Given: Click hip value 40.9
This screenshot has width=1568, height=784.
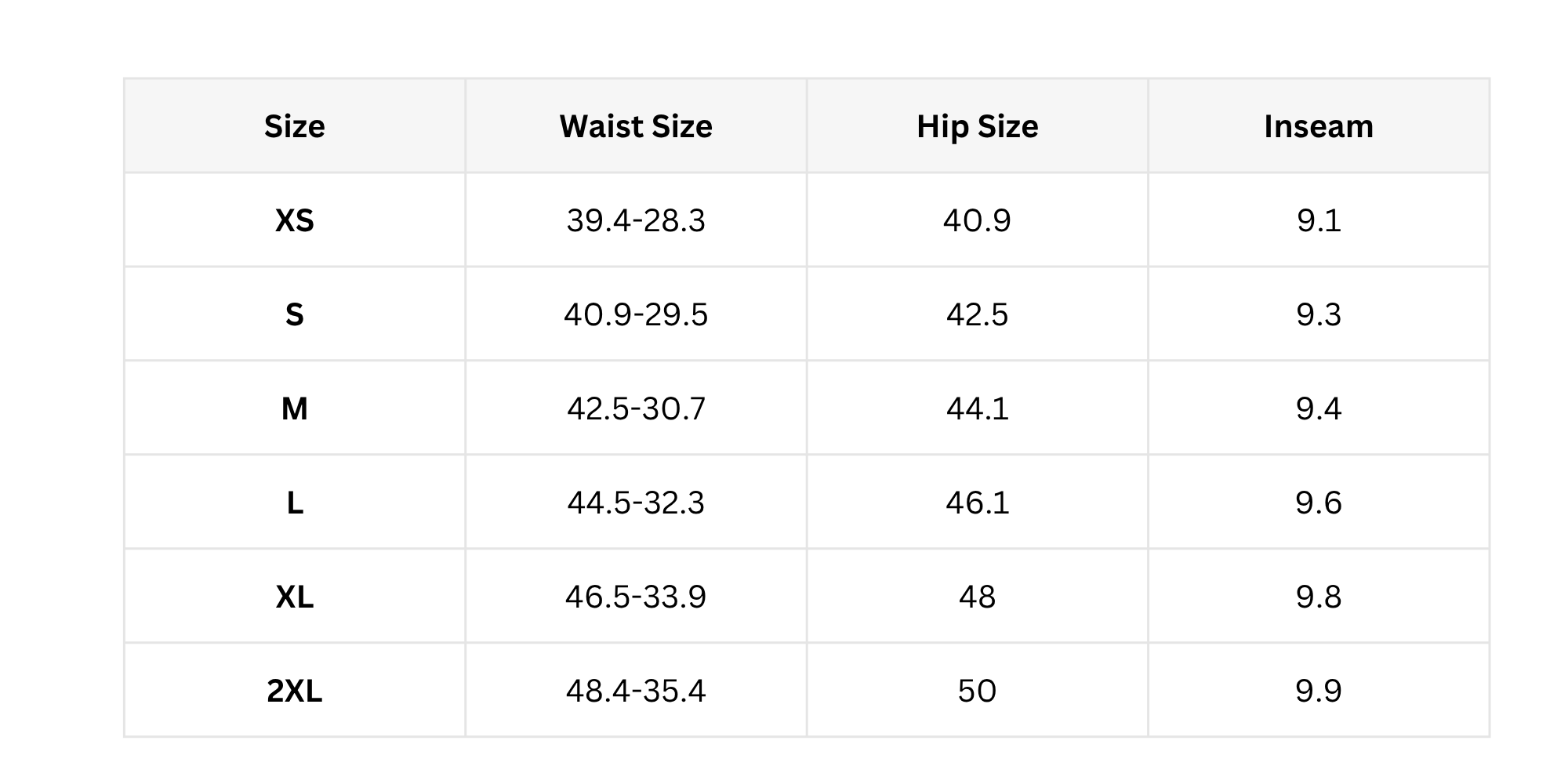Looking at the screenshot, I should tap(978, 220).
